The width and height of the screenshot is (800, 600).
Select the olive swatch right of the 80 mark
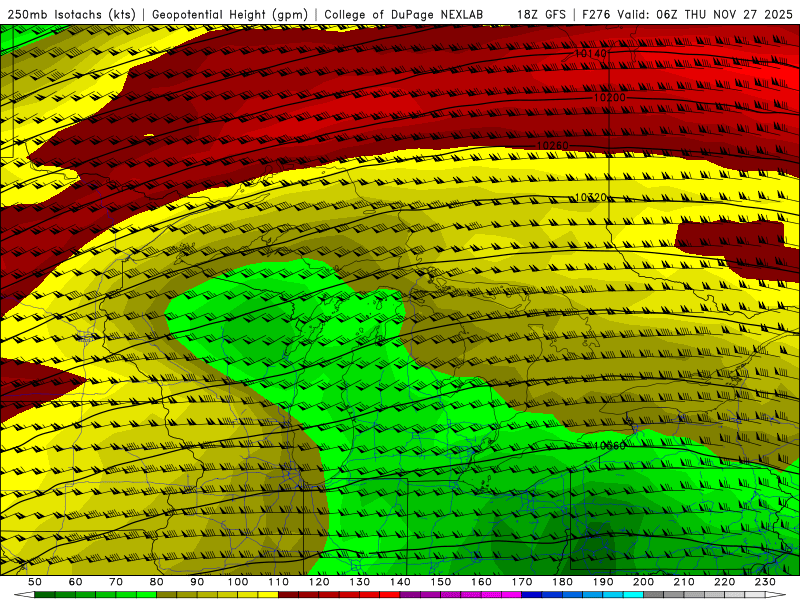click(x=167, y=595)
